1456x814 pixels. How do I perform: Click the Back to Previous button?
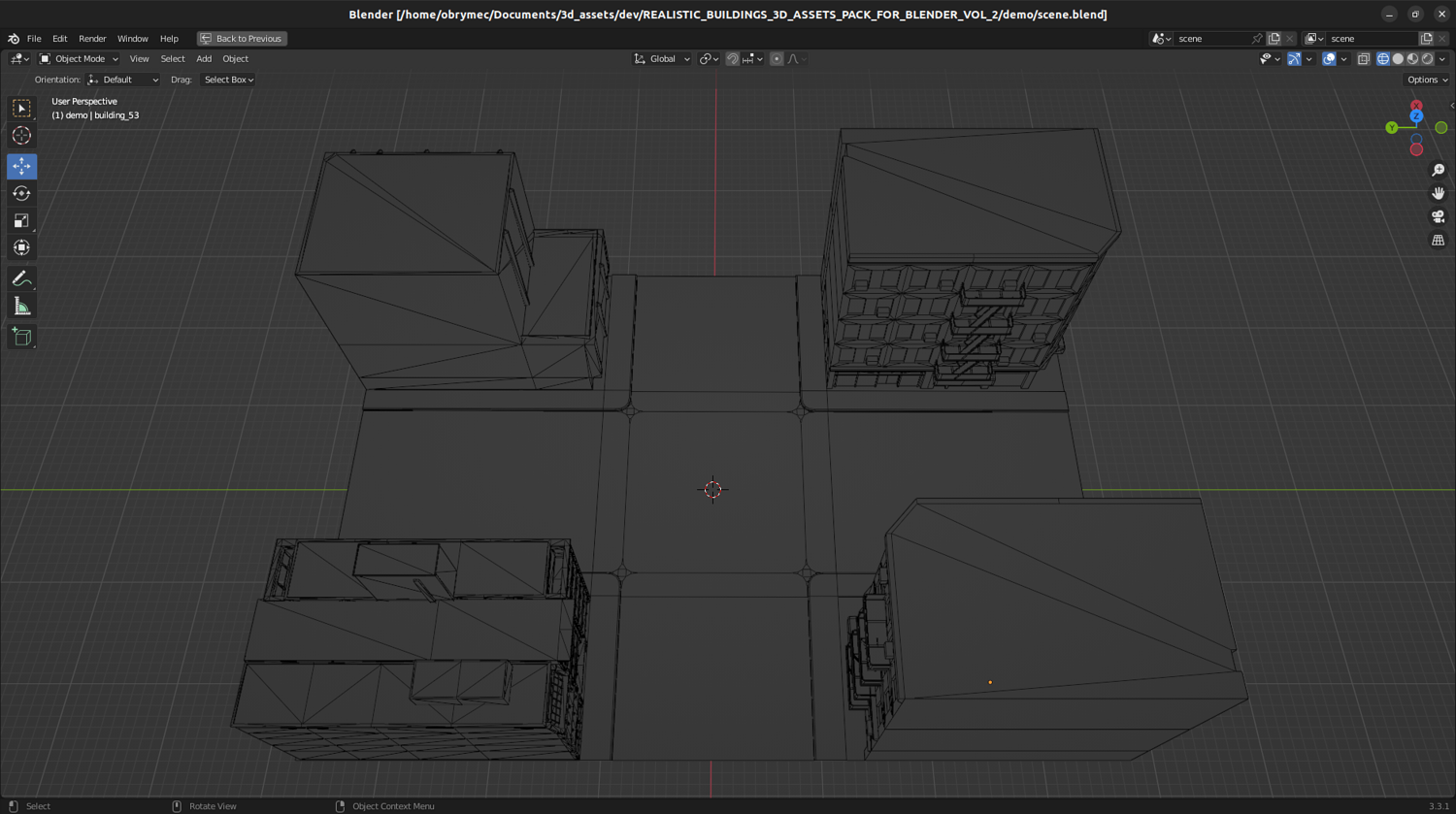pyautogui.click(x=242, y=39)
